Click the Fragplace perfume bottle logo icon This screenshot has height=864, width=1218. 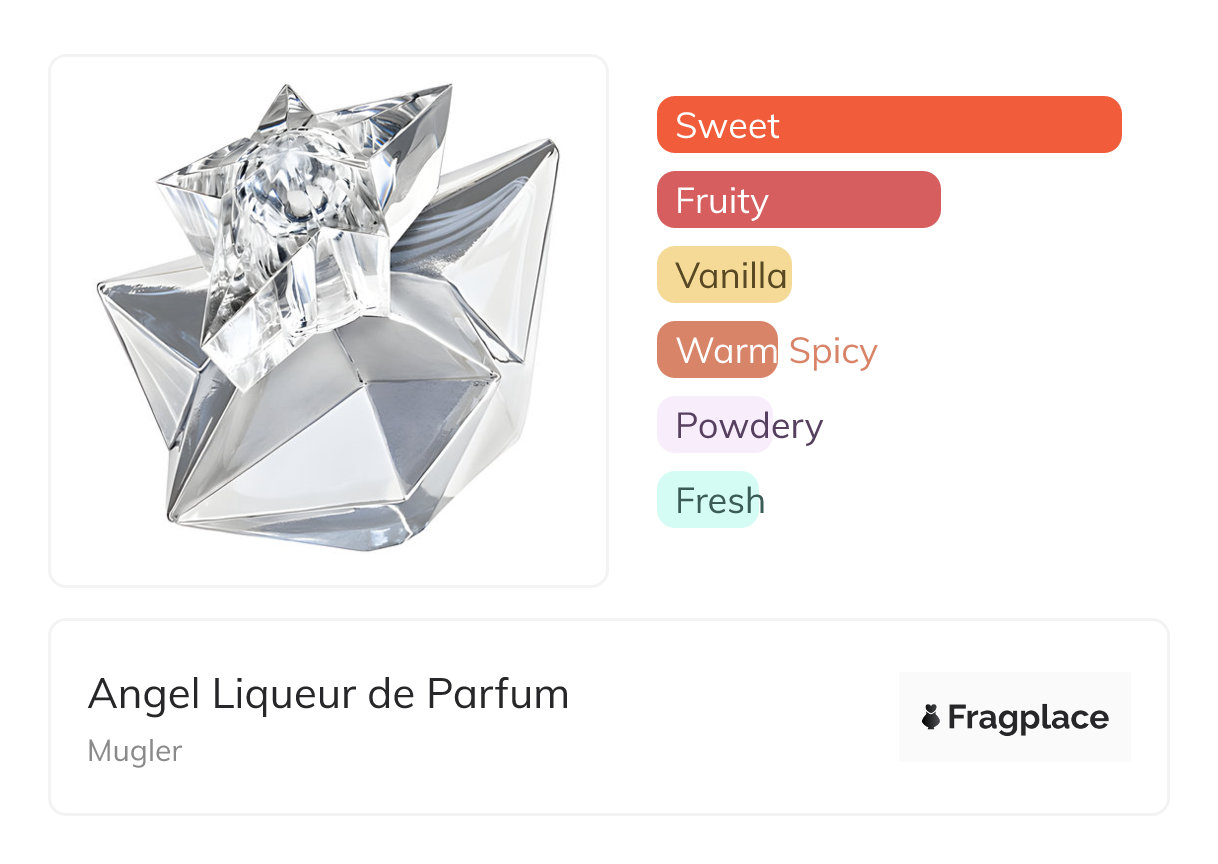931,717
